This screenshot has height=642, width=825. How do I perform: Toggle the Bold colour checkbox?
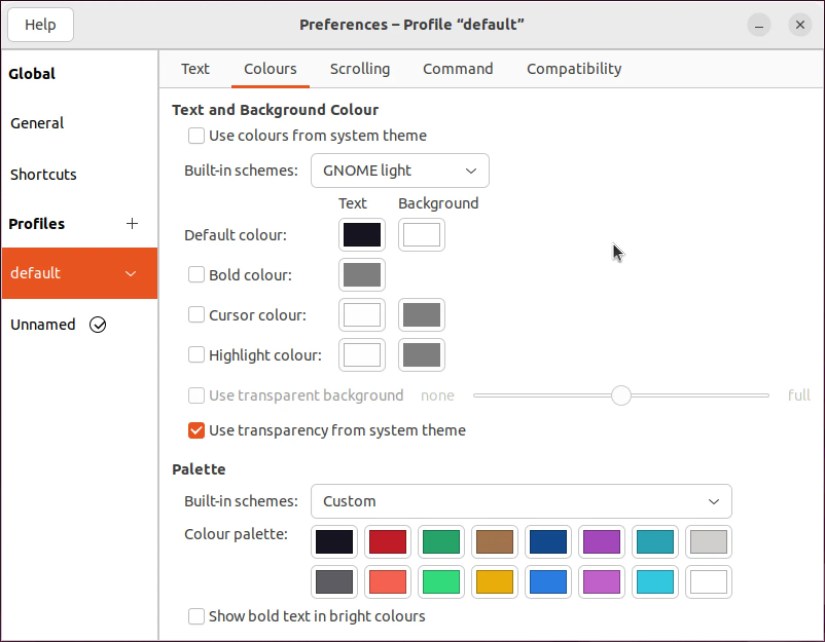point(197,274)
